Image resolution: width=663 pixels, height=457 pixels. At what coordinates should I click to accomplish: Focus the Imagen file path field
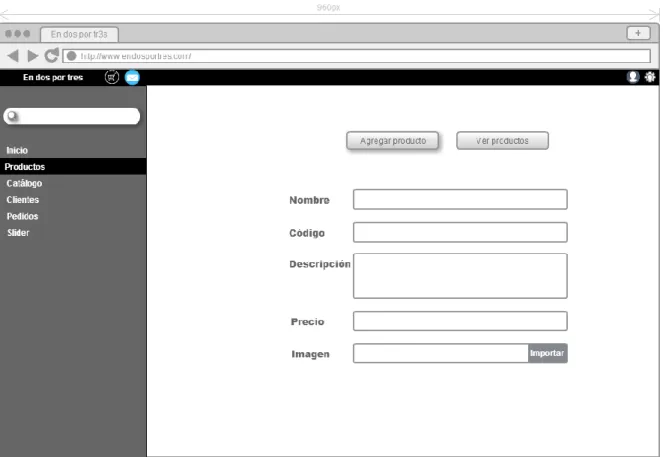(x=441, y=353)
